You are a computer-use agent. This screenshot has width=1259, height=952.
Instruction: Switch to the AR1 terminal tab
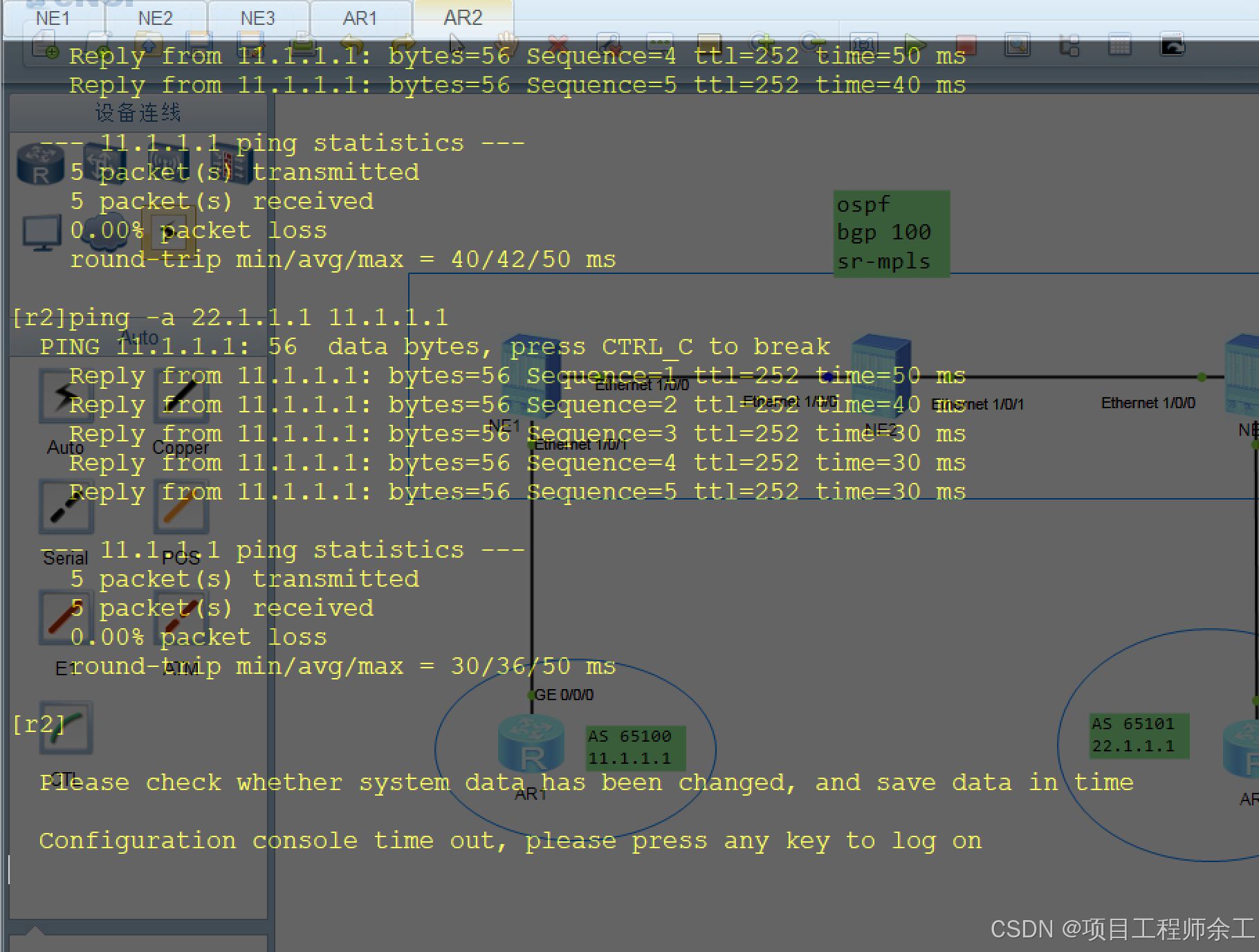[x=361, y=18]
